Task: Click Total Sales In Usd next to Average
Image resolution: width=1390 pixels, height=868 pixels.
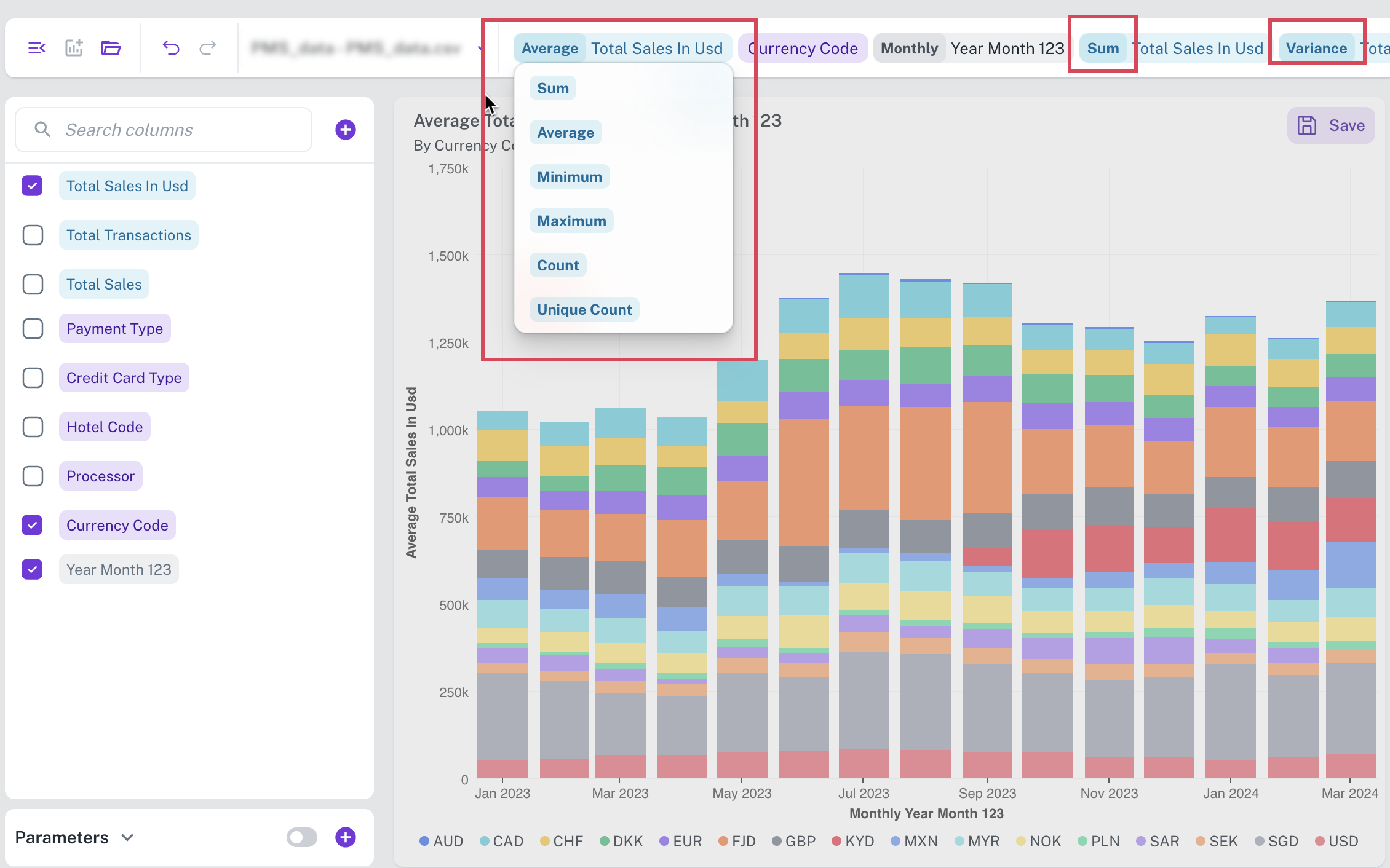Action: 657,49
